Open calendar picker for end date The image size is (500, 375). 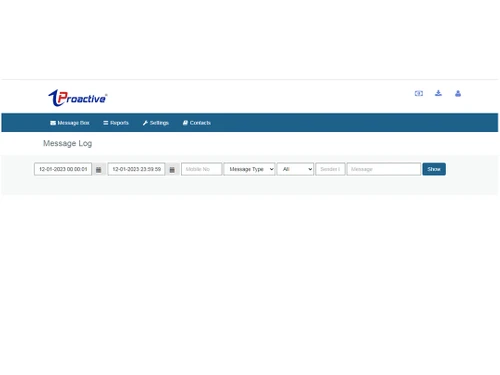(172, 169)
